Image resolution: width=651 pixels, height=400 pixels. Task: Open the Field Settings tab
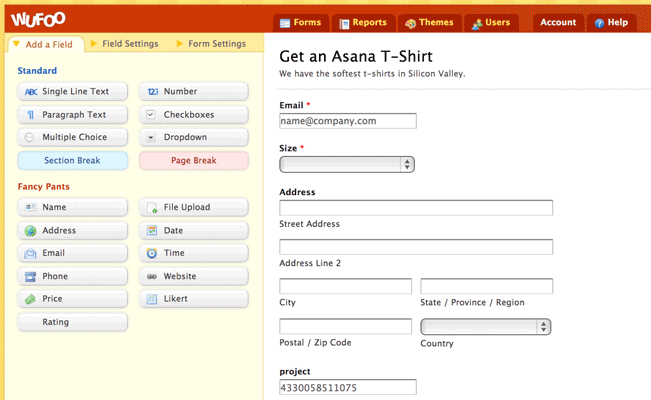tap(124, 44)
